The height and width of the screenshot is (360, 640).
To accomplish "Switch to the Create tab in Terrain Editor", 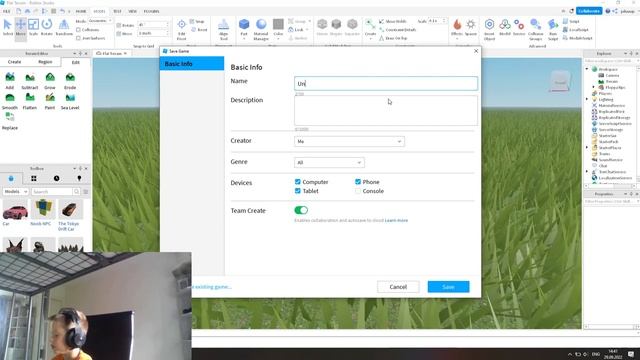I will [x=14, y=62].
